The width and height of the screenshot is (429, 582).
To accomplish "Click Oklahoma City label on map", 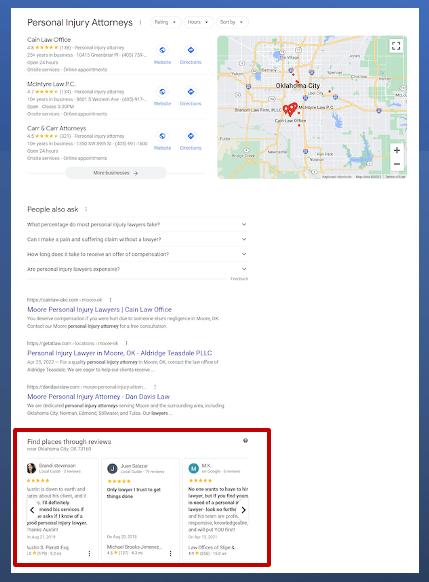I will 298,85.
